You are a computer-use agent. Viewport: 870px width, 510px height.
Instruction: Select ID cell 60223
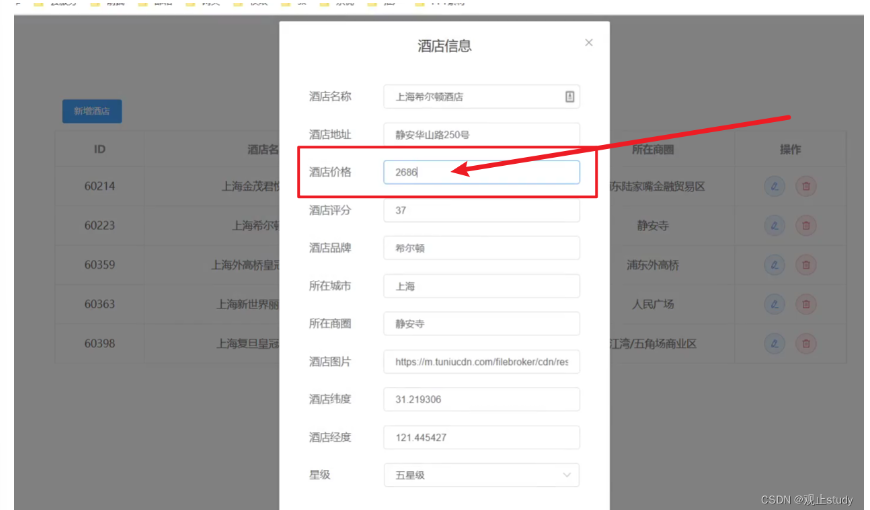point(99,226)
